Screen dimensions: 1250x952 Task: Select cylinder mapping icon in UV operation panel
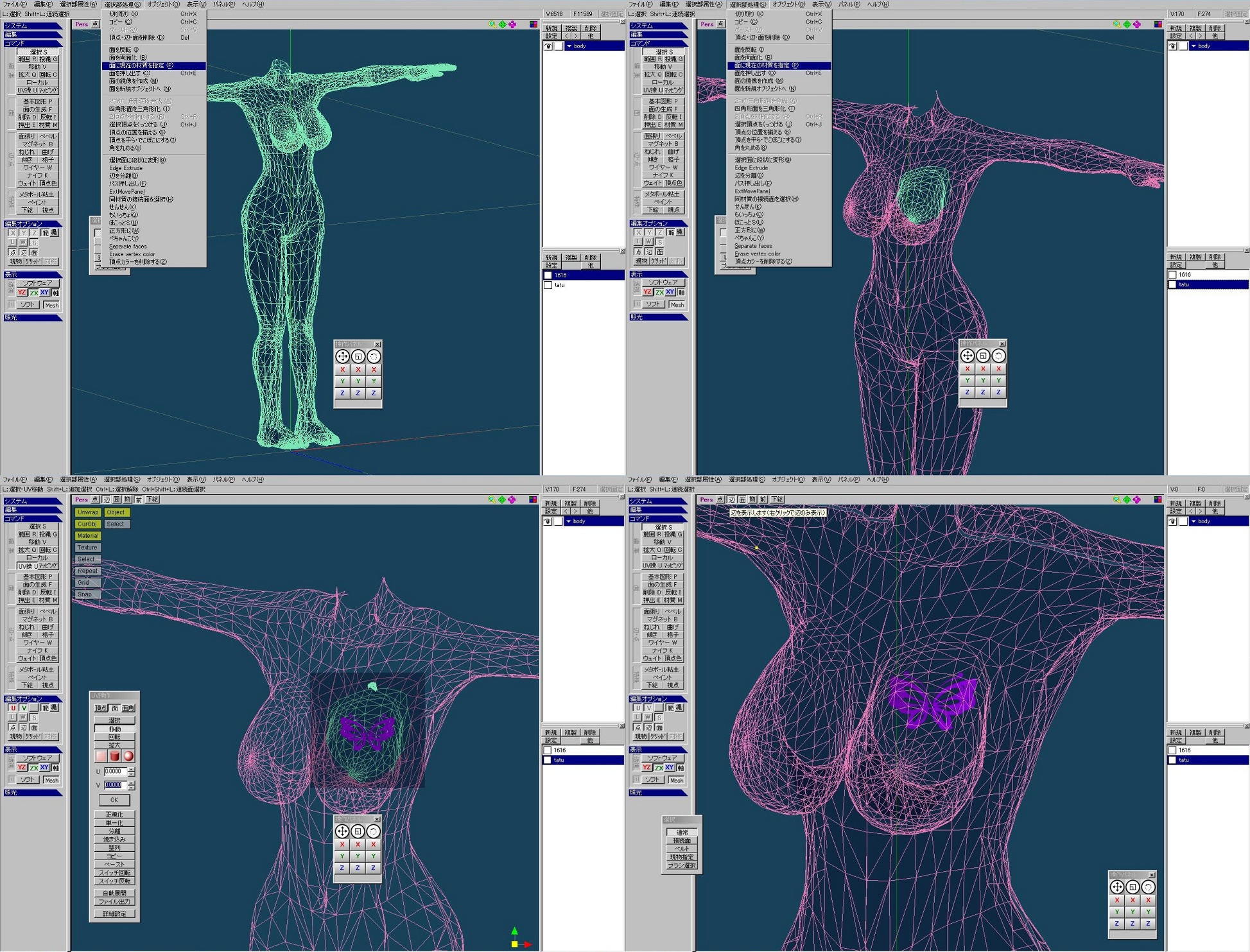click(115, 756)
